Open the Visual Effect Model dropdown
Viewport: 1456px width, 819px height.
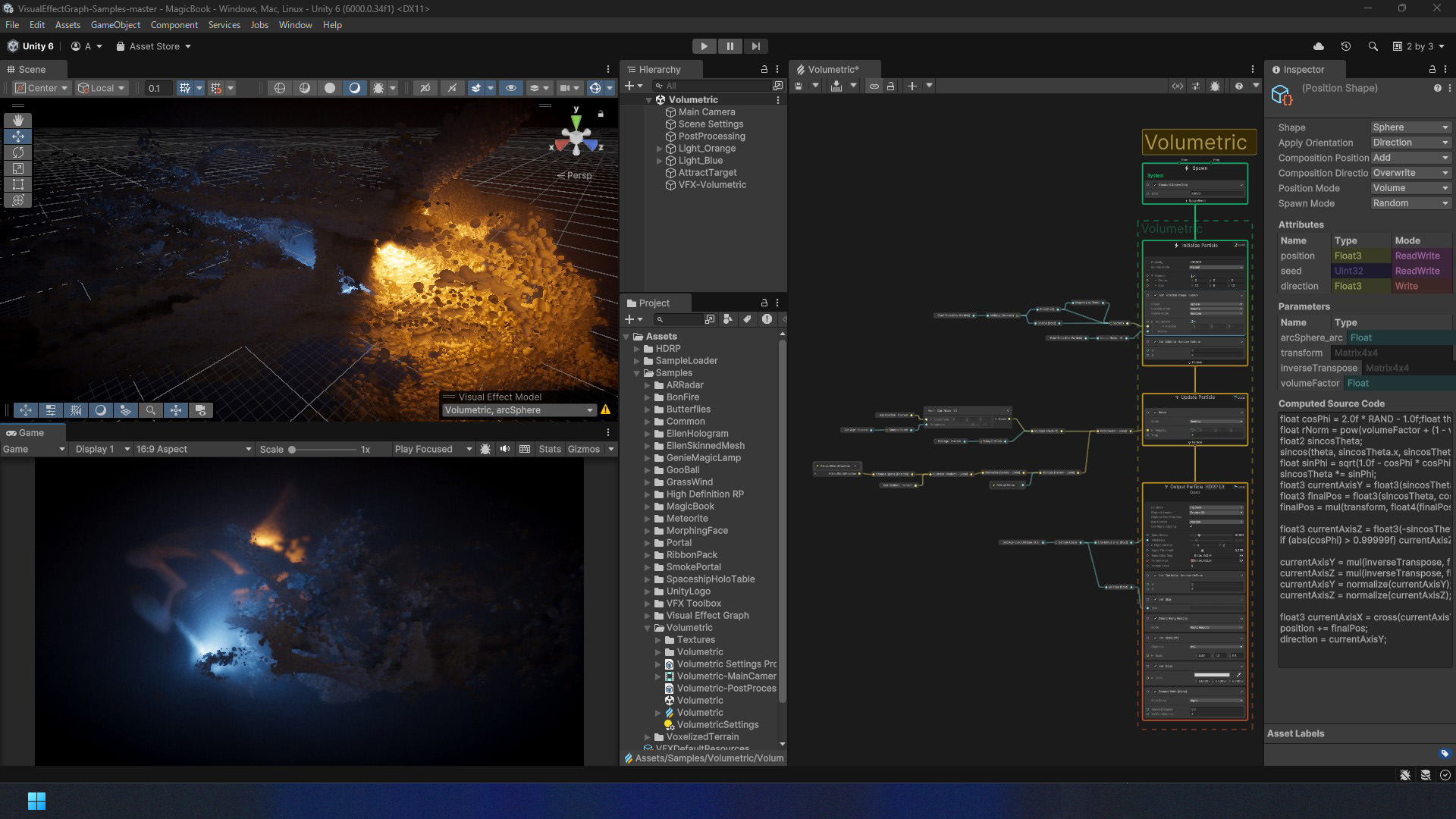519,410
